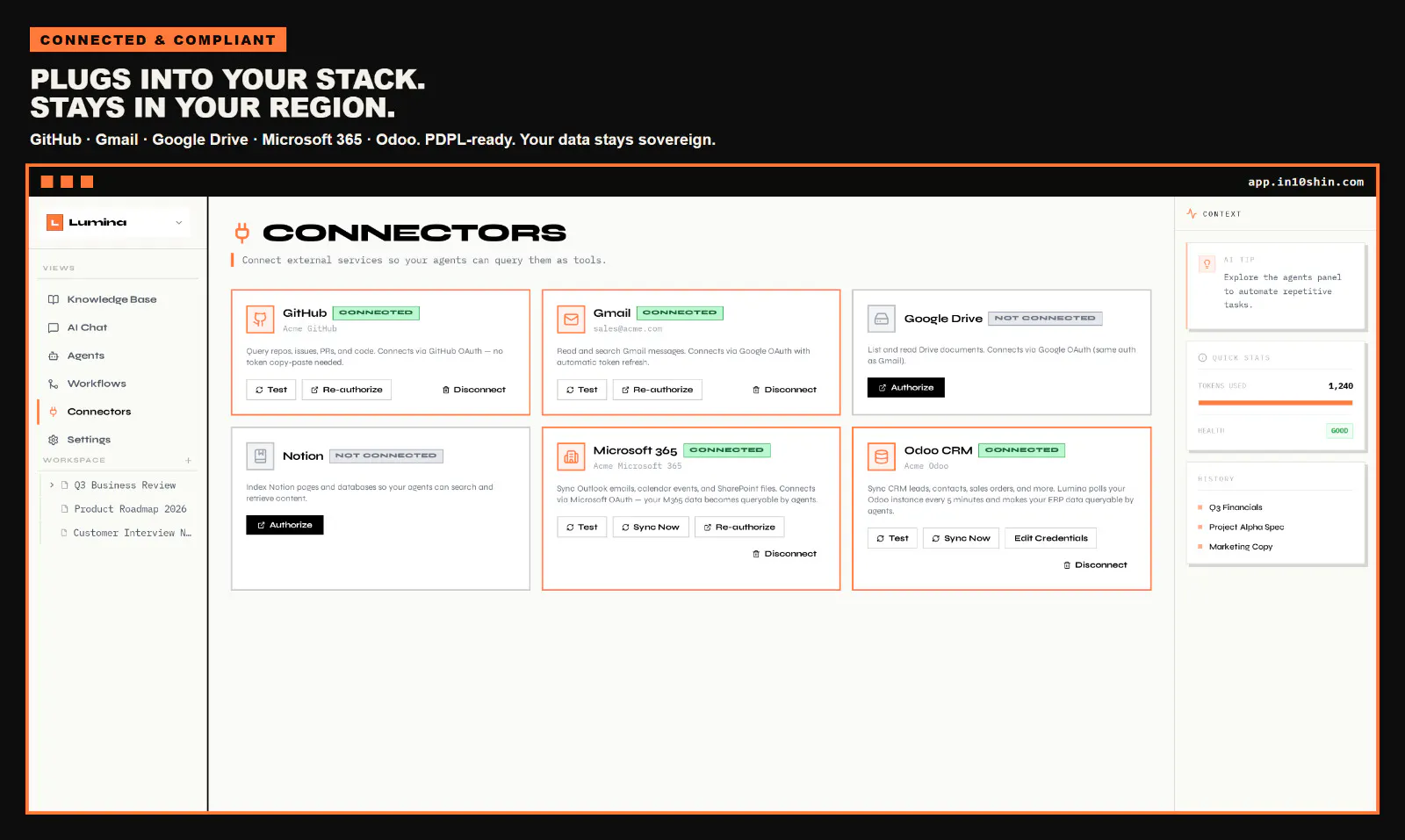The image size is (1405, 840).
Task: Click the Gmail CONNECTED status badge
Action: pyautogui.click(x=680, y=312)
